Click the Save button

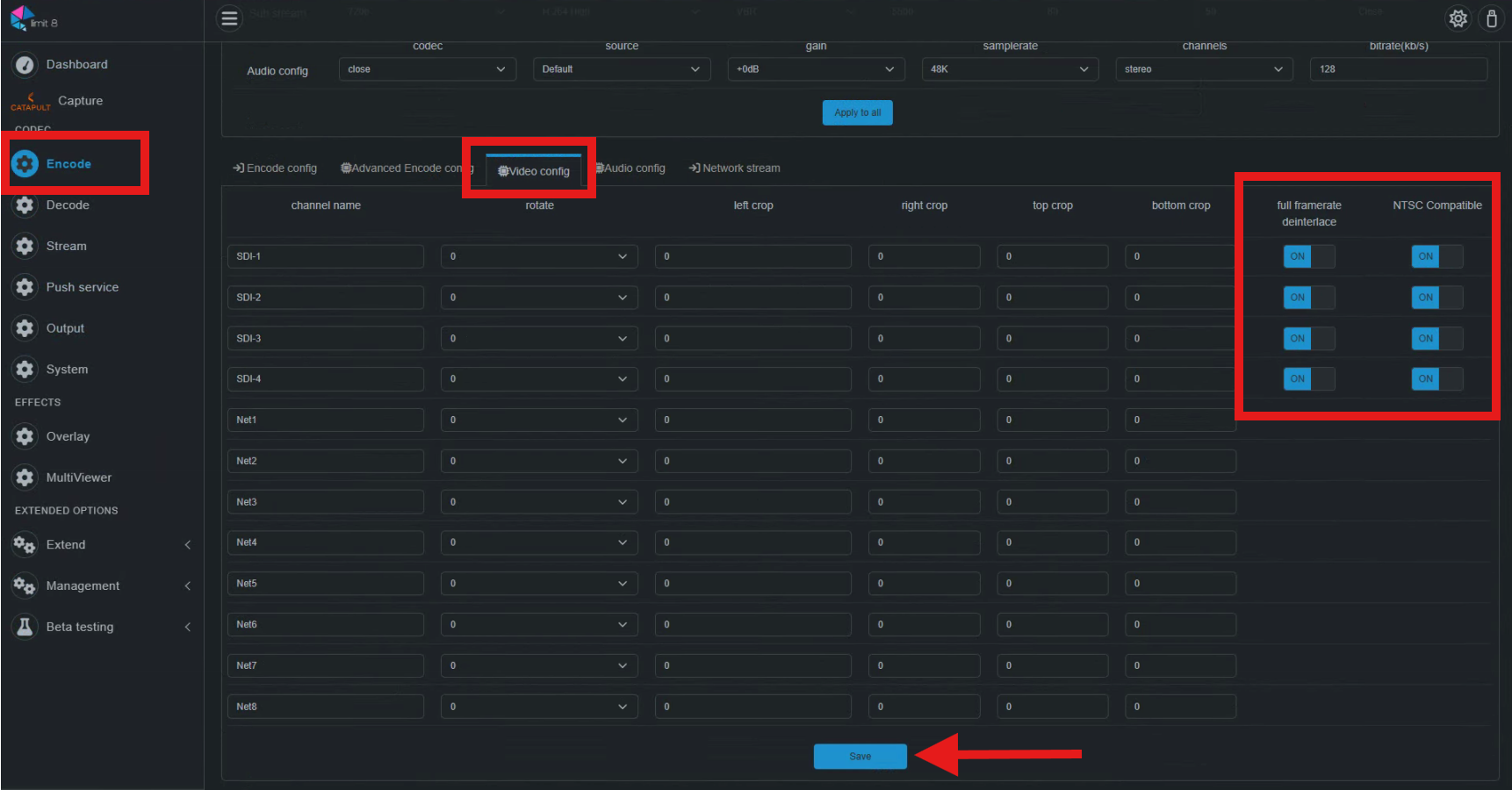point(860,757)
